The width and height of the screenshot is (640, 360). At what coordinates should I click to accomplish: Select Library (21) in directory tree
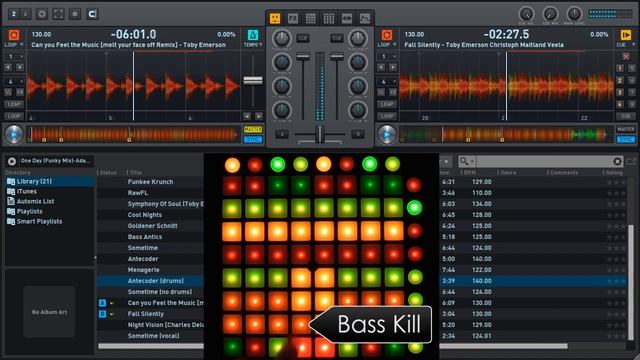tap(49, 181)
